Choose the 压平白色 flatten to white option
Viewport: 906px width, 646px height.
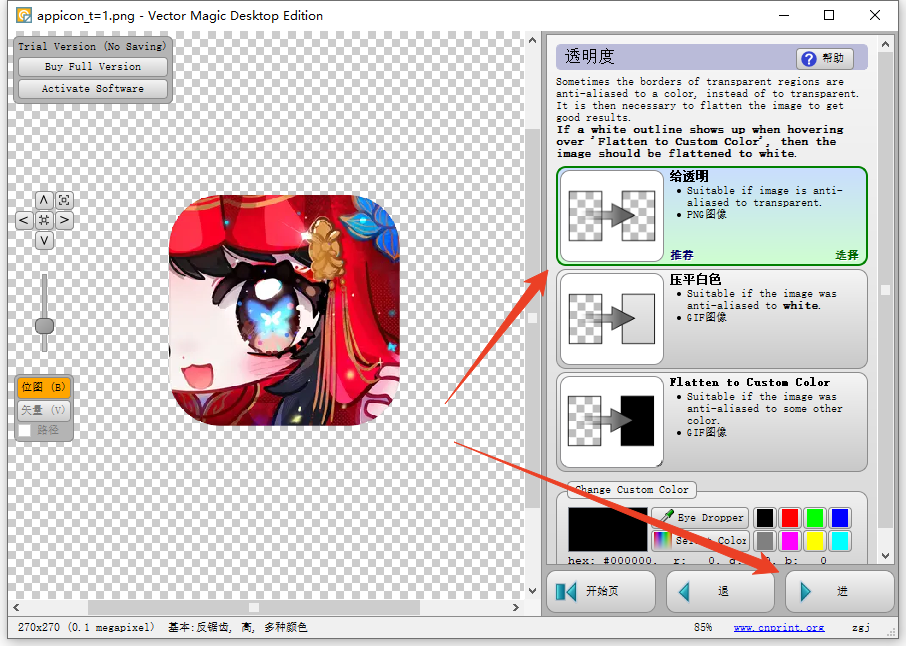click(x=711, y=319)
